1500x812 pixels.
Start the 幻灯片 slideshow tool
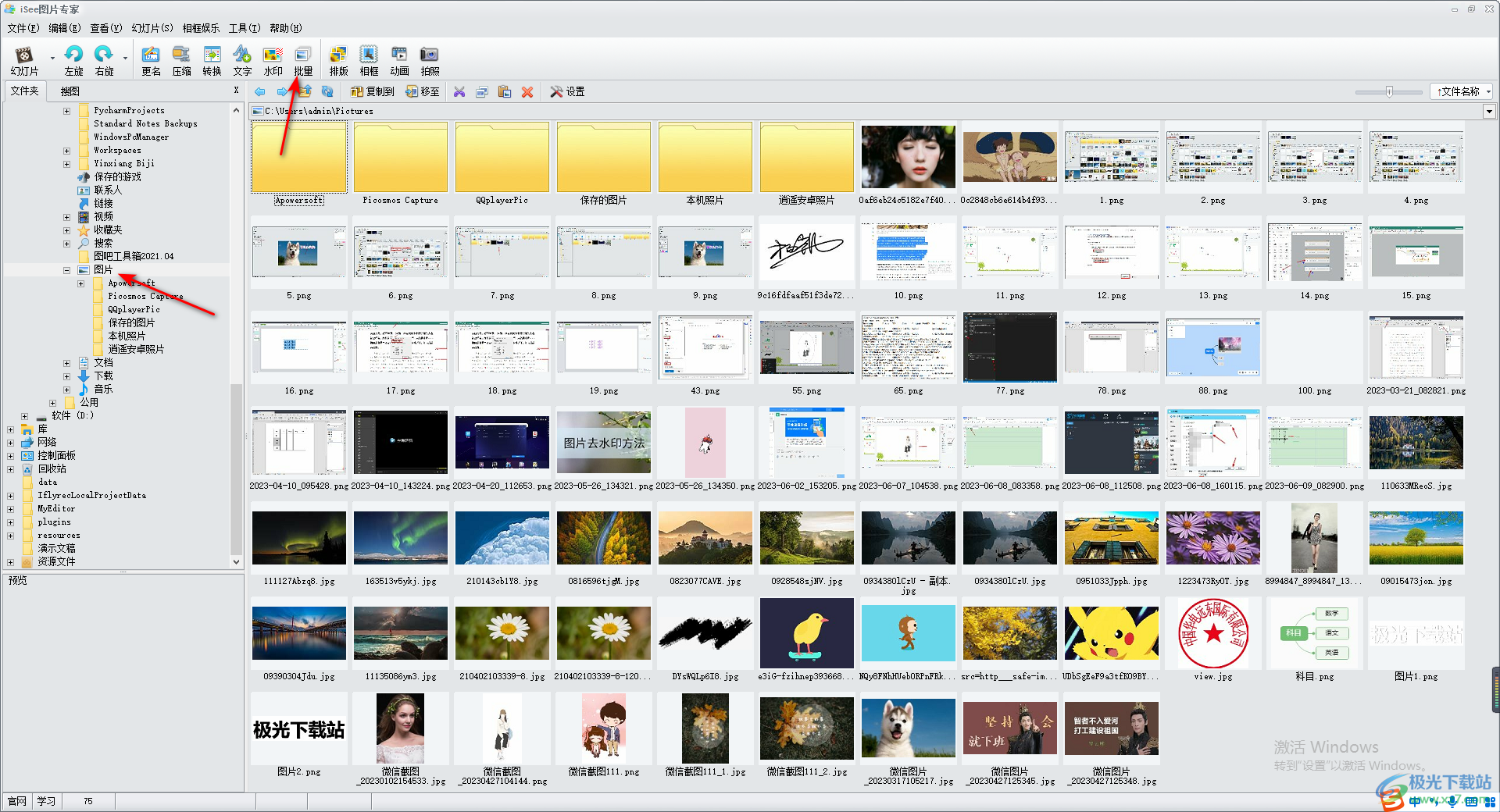pyautogui.click(x=24, y=60)
